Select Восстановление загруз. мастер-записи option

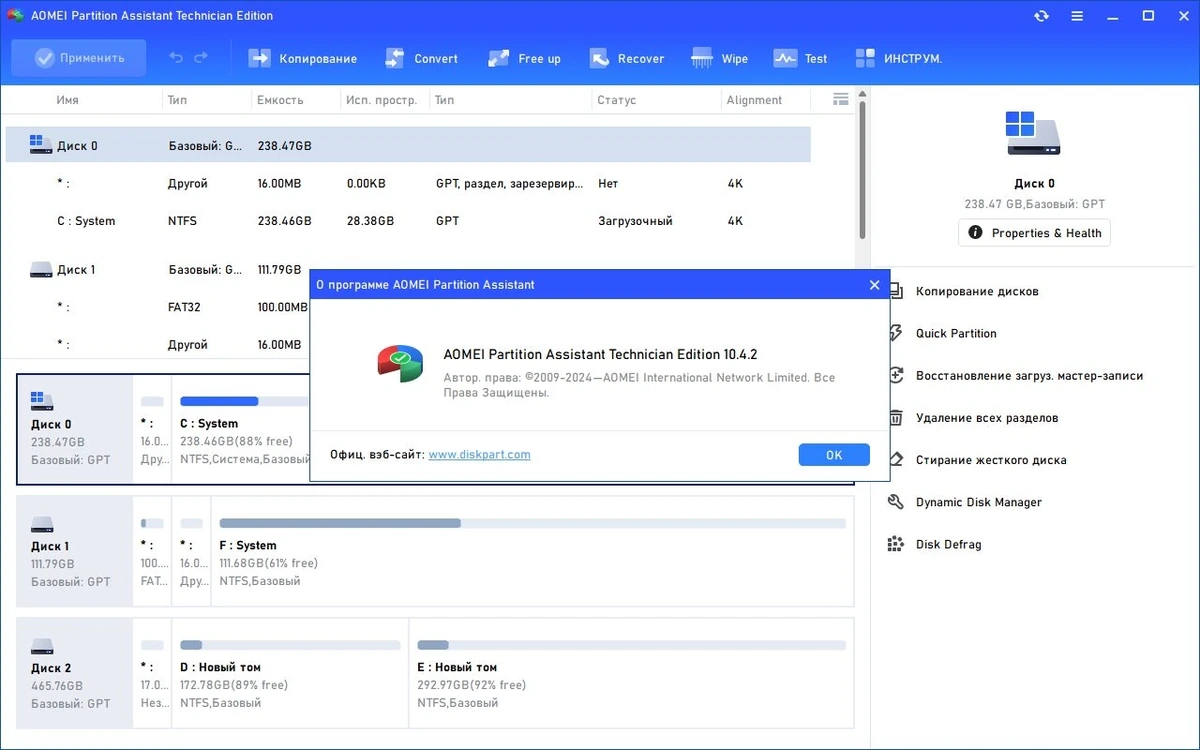[x=1029, y=376]
